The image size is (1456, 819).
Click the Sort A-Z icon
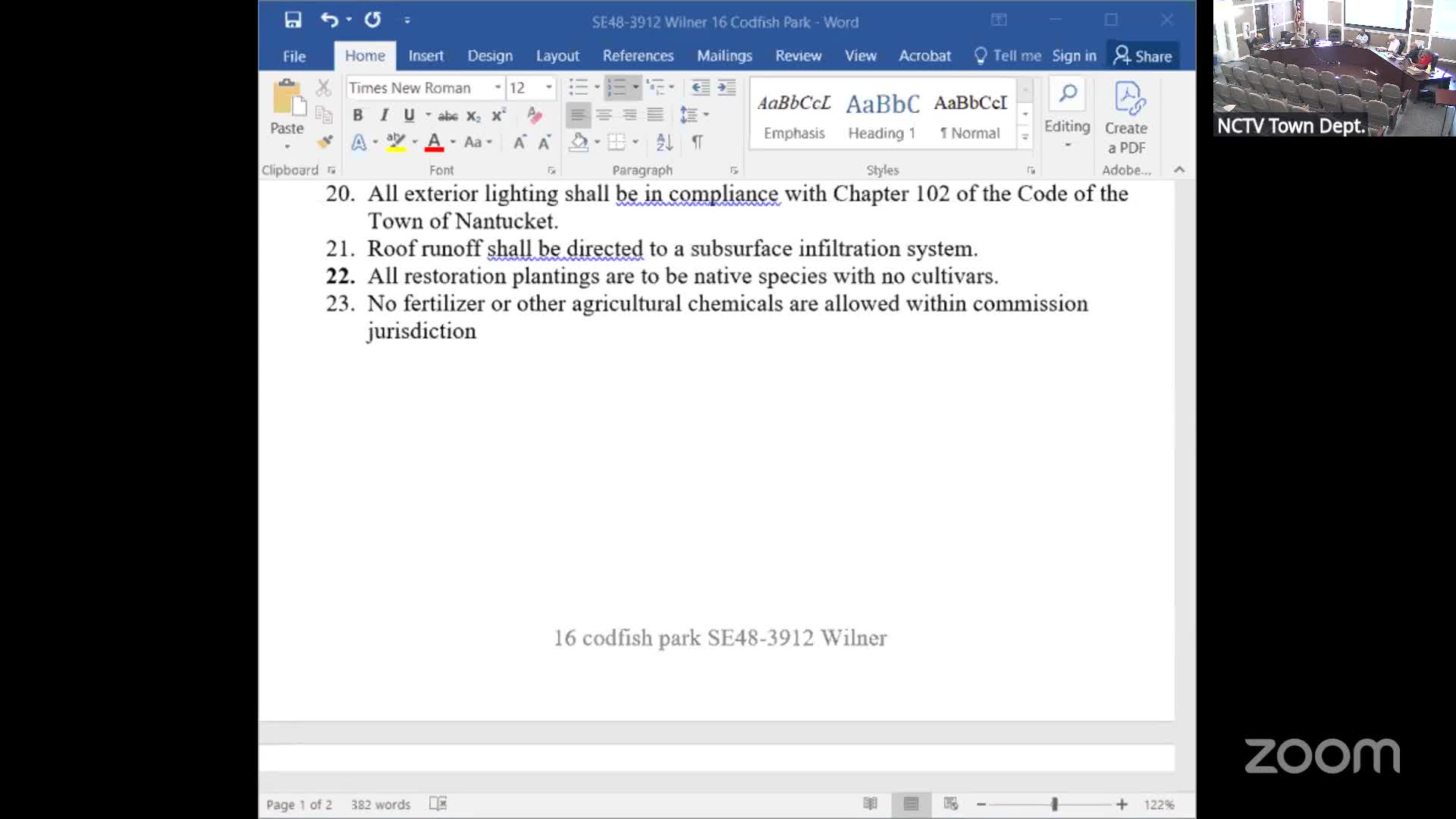(664, 142)
